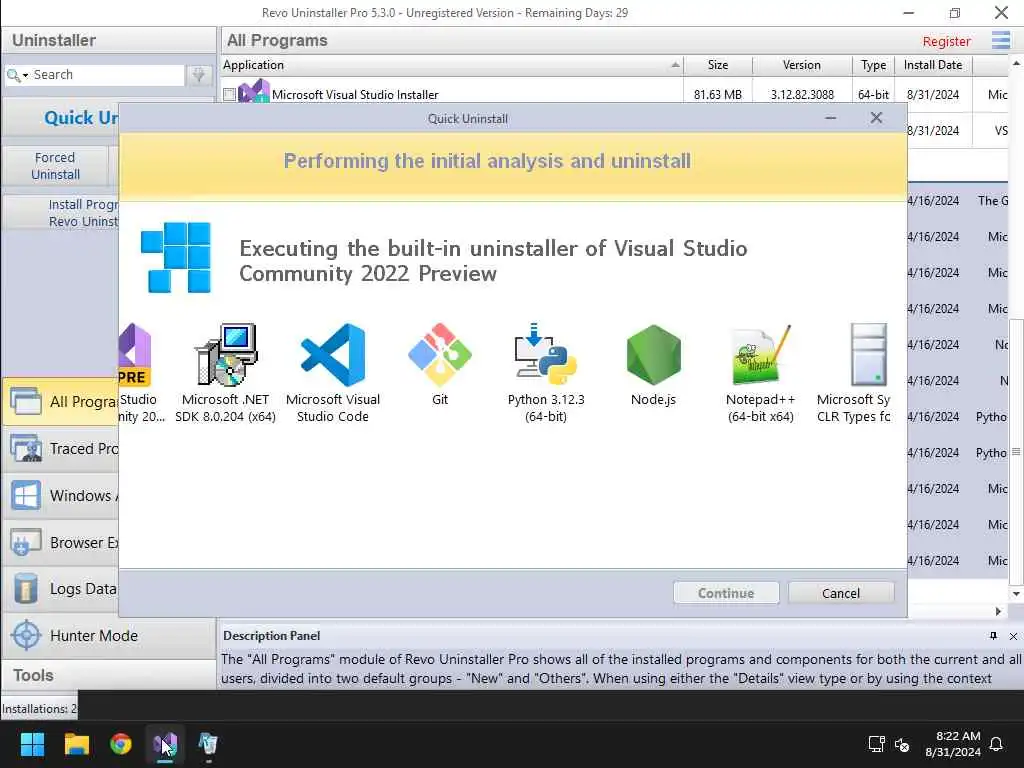Open the hamburger menu icon next to Register
1024x768 pixels.
tap(1000, 40)
